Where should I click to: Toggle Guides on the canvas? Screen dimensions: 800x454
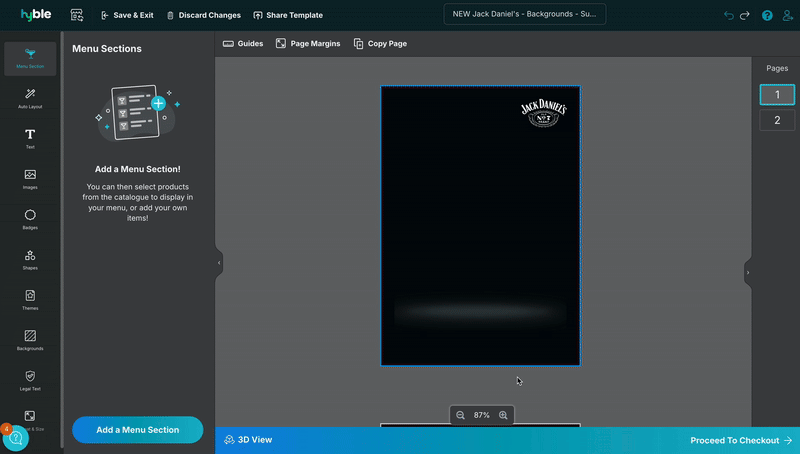click(243, 43)
